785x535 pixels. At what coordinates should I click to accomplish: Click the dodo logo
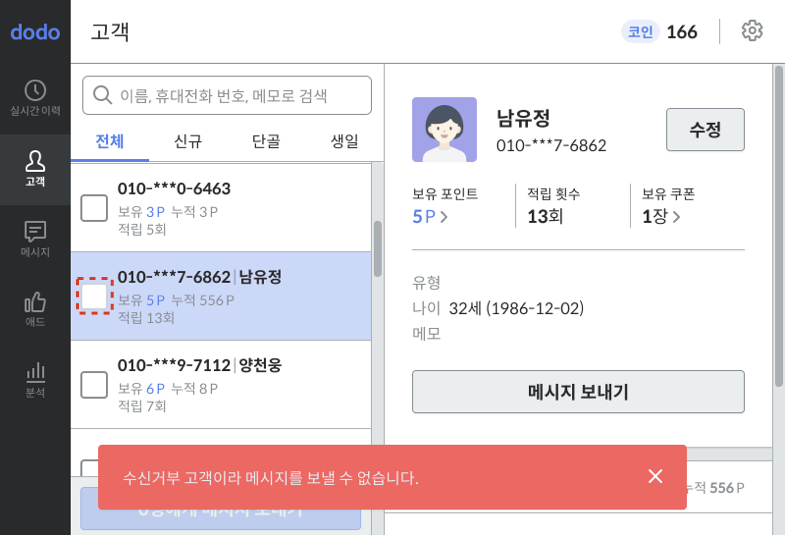35,32
